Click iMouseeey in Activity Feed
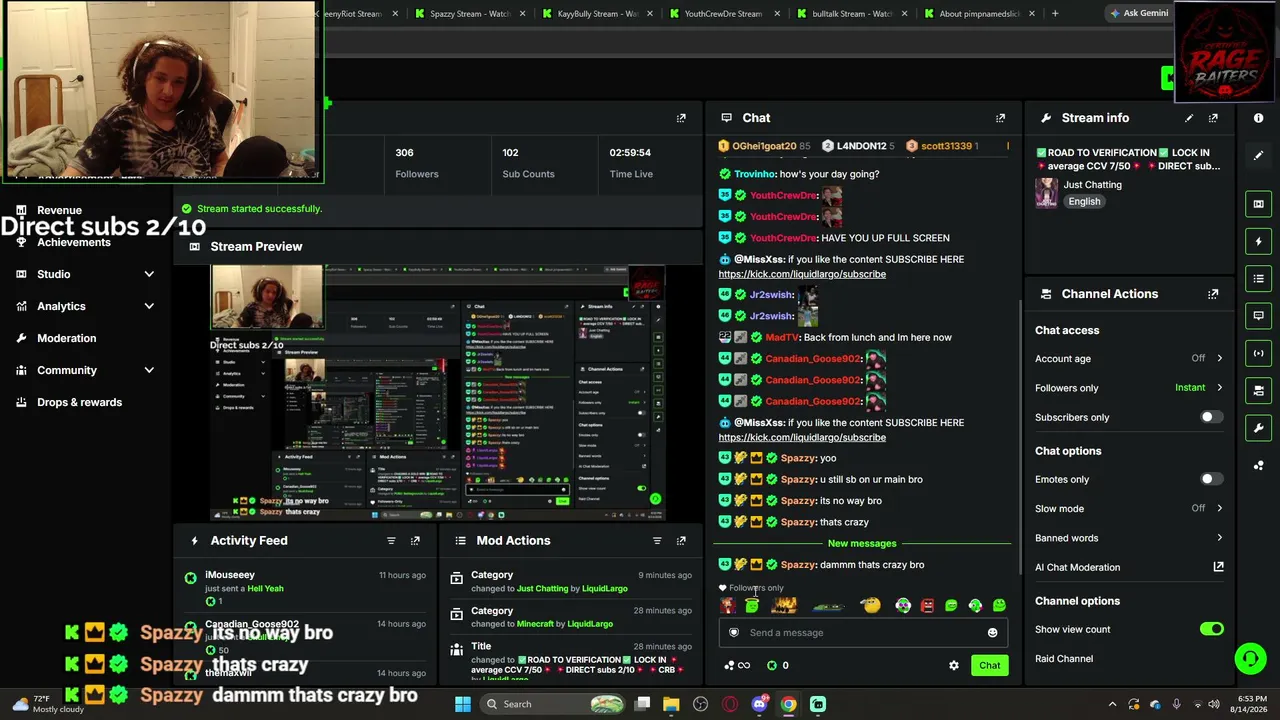The width and height of the screenshot is (1280, 720). [230, 575]
